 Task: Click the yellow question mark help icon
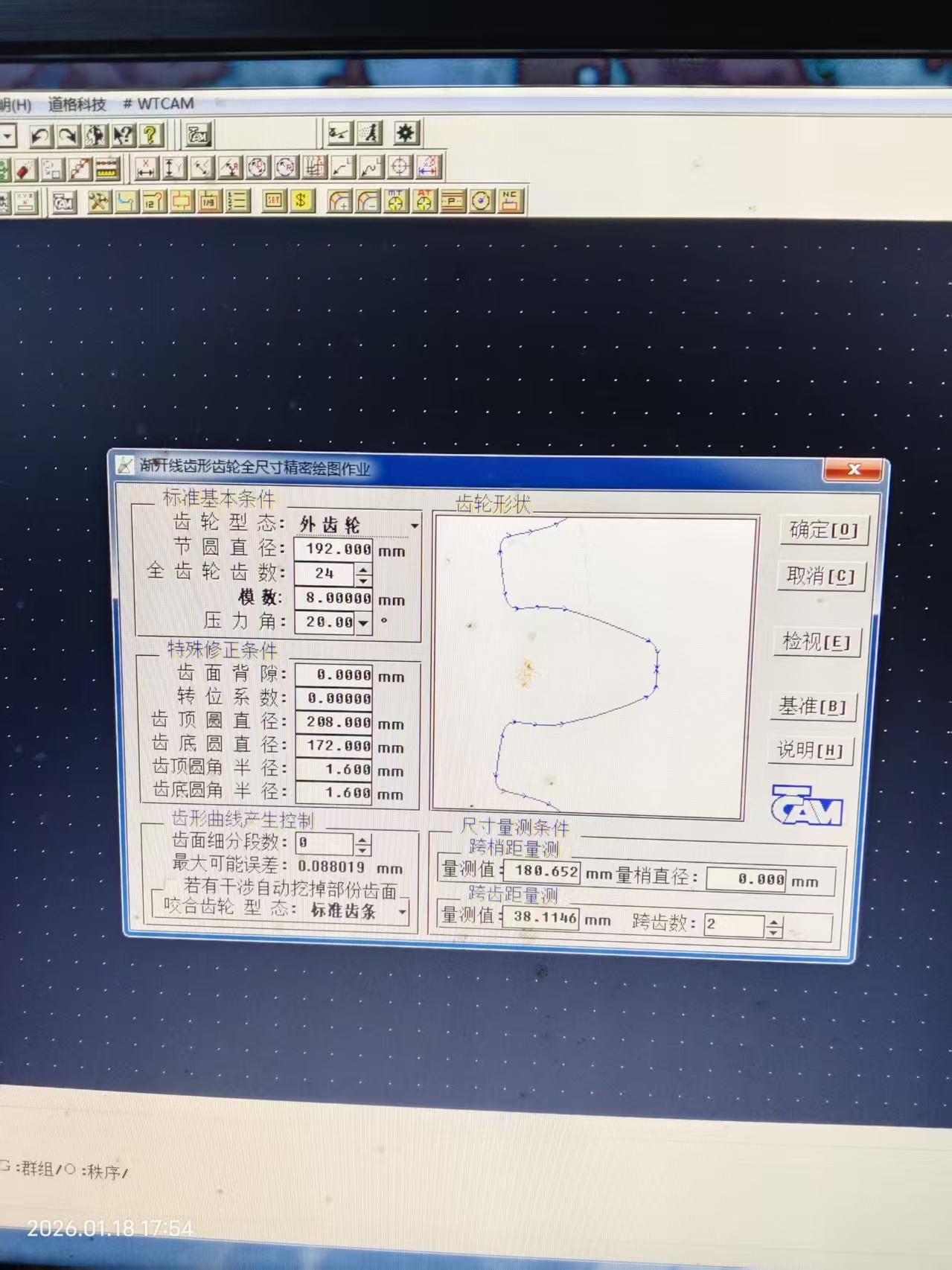[150, 135]
